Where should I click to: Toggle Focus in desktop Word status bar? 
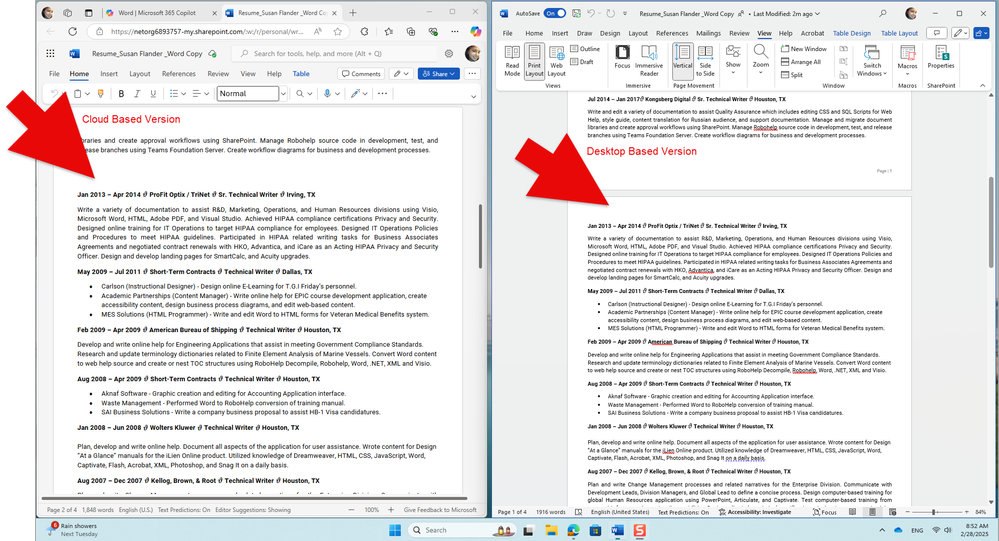coord(825,512)
